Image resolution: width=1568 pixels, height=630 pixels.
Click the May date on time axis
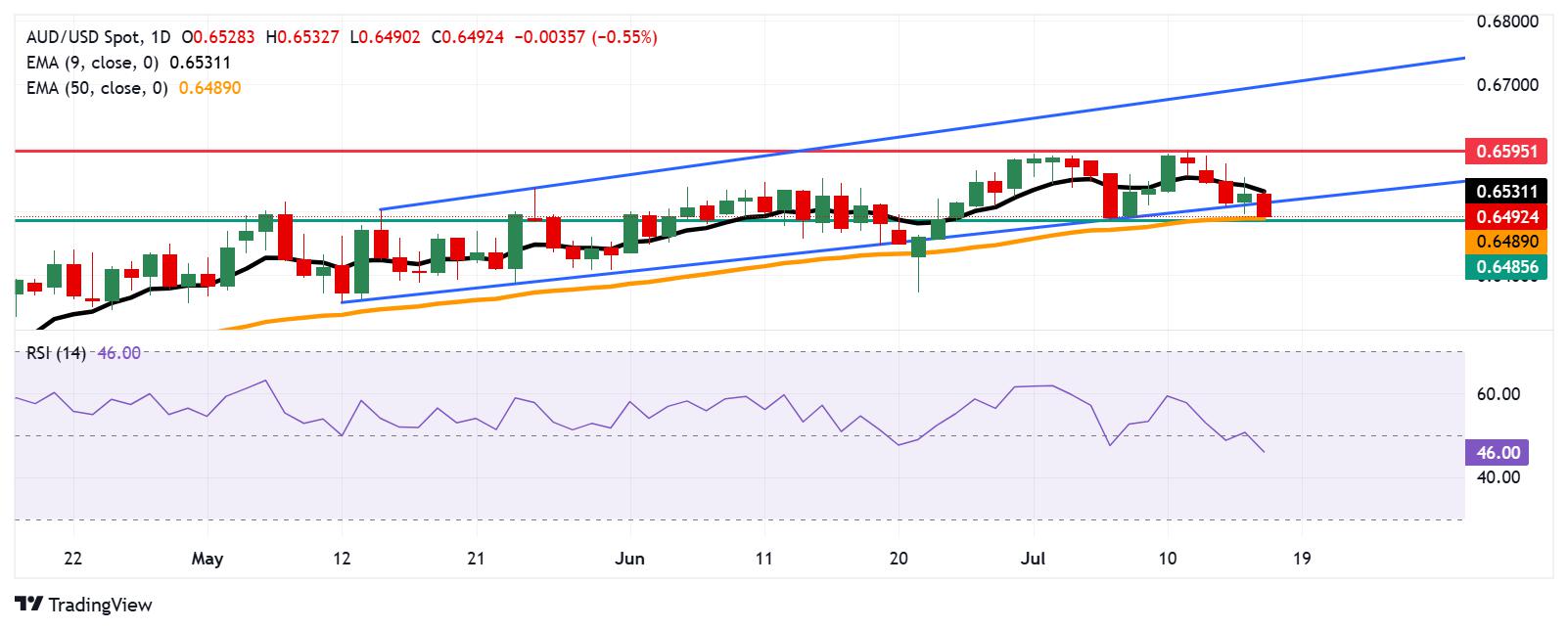[x=208, y=559]
